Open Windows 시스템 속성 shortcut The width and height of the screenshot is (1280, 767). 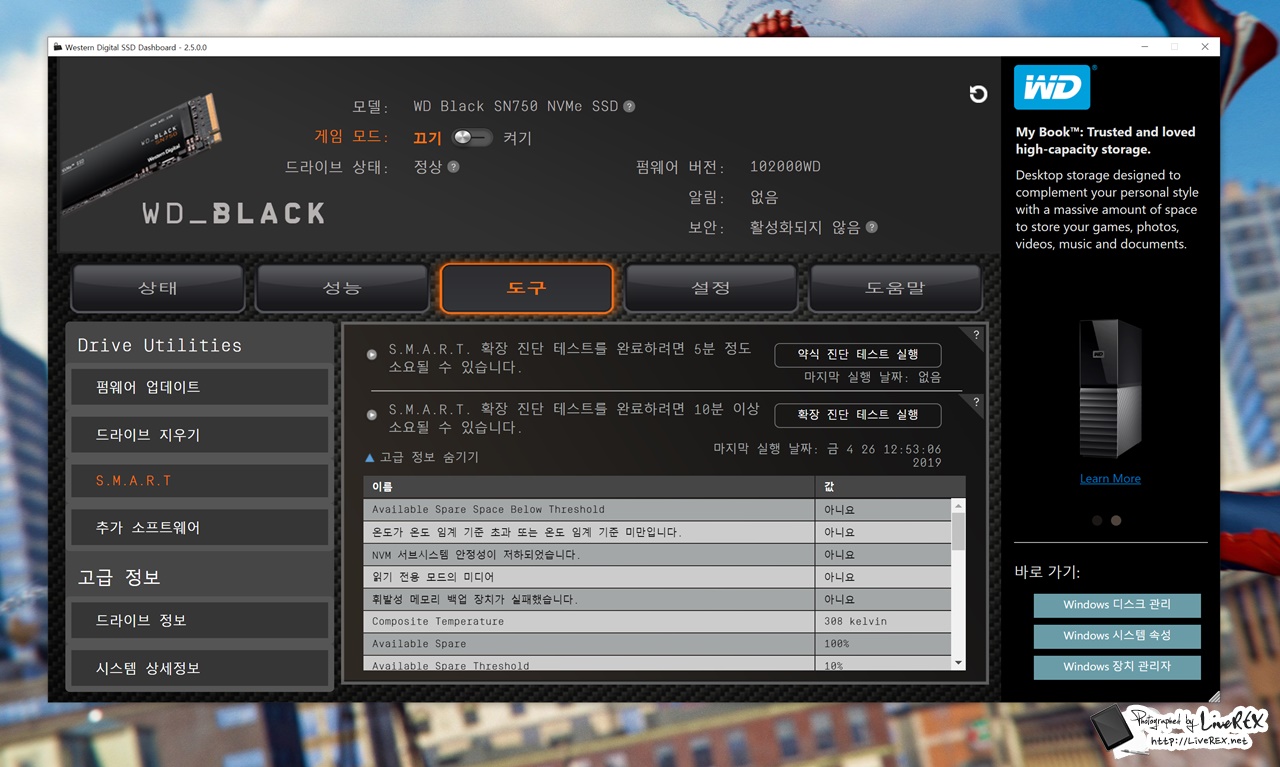click(x=1116, y=635)
